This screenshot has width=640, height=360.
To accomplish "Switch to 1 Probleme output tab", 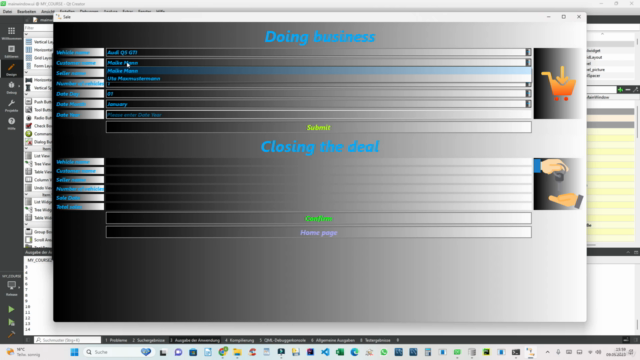I will pyautogui.click(x=117, y=340).
